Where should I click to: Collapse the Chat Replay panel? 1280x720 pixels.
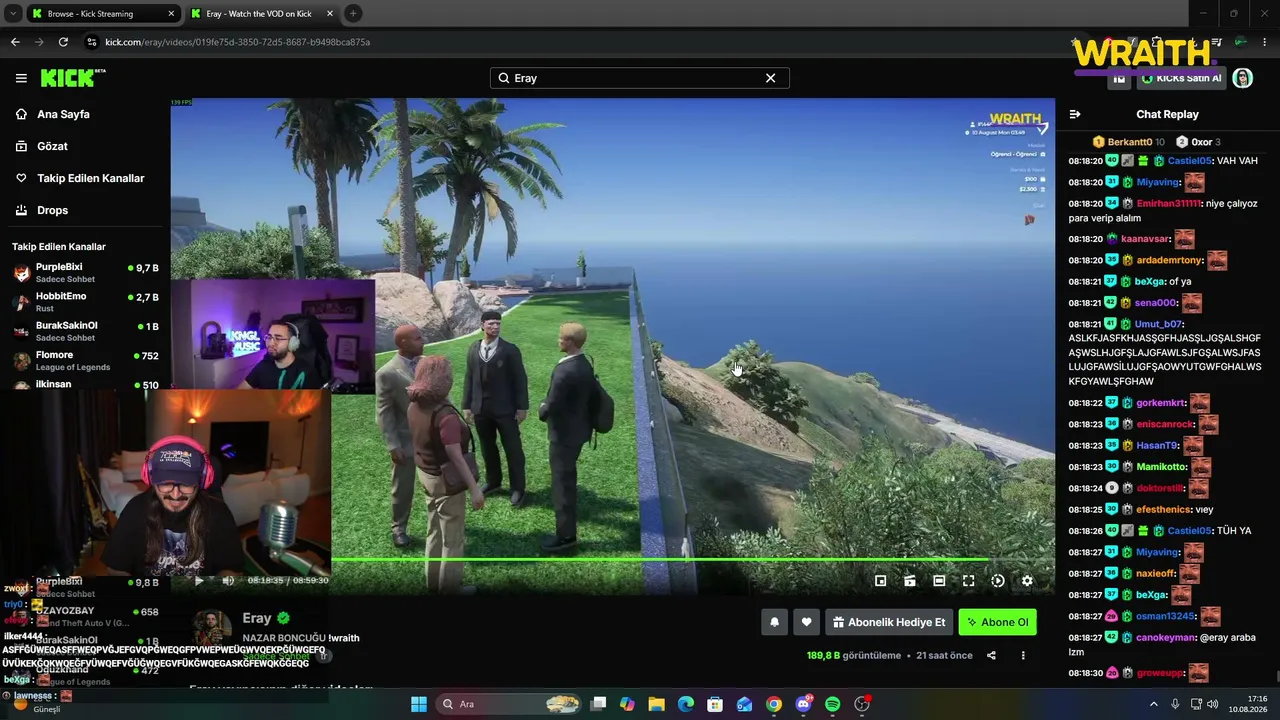(1075, 114)
